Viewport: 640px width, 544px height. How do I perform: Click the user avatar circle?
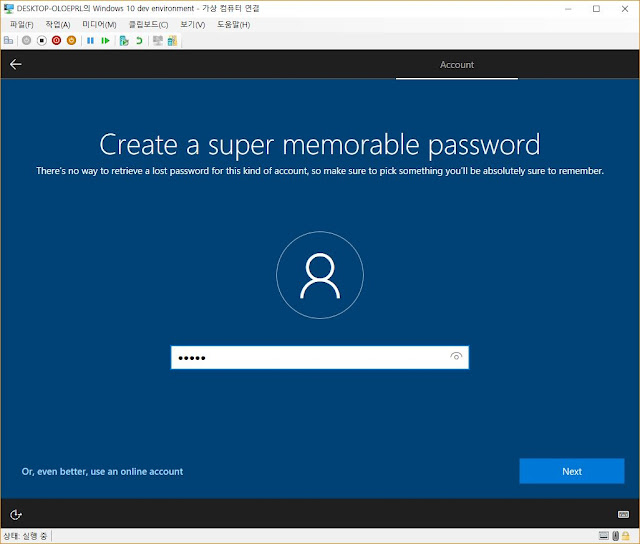coord(320,275)
